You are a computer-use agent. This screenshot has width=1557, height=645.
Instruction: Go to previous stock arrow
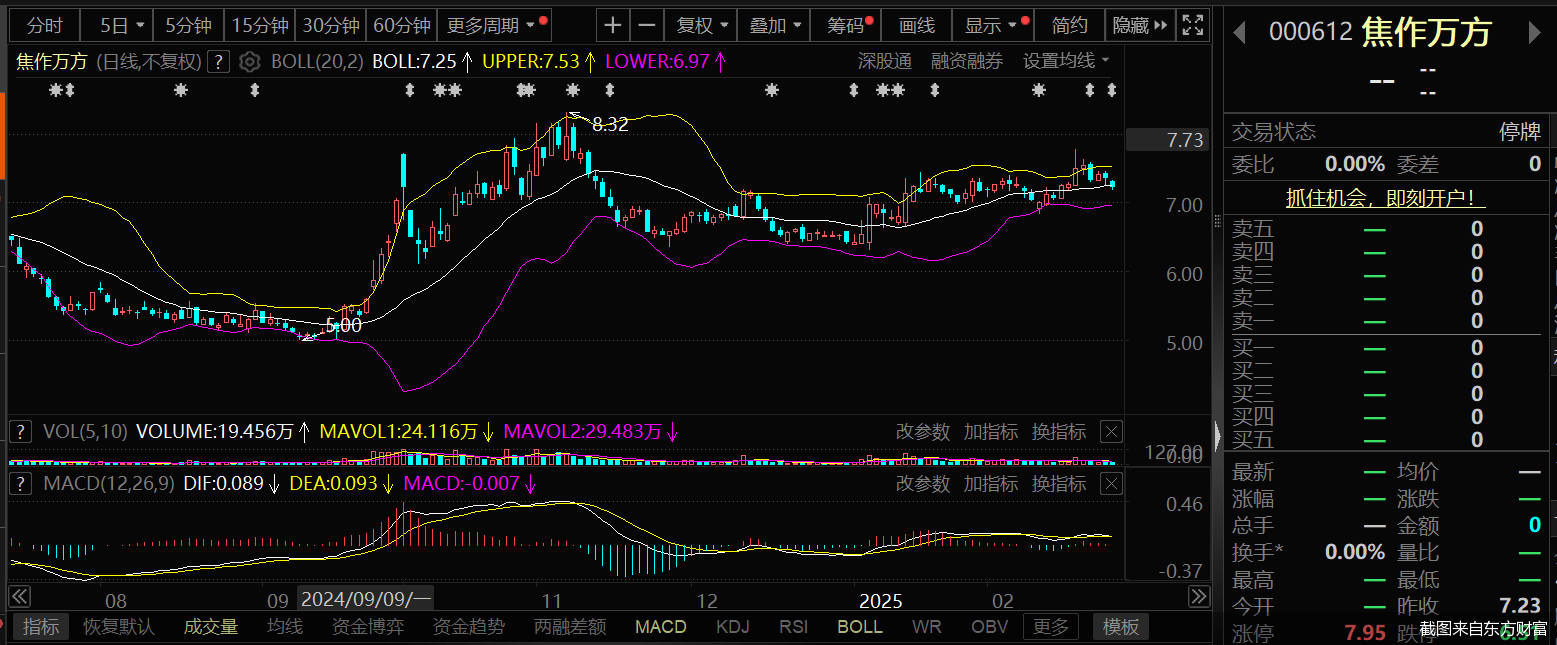pos(1239,33)
